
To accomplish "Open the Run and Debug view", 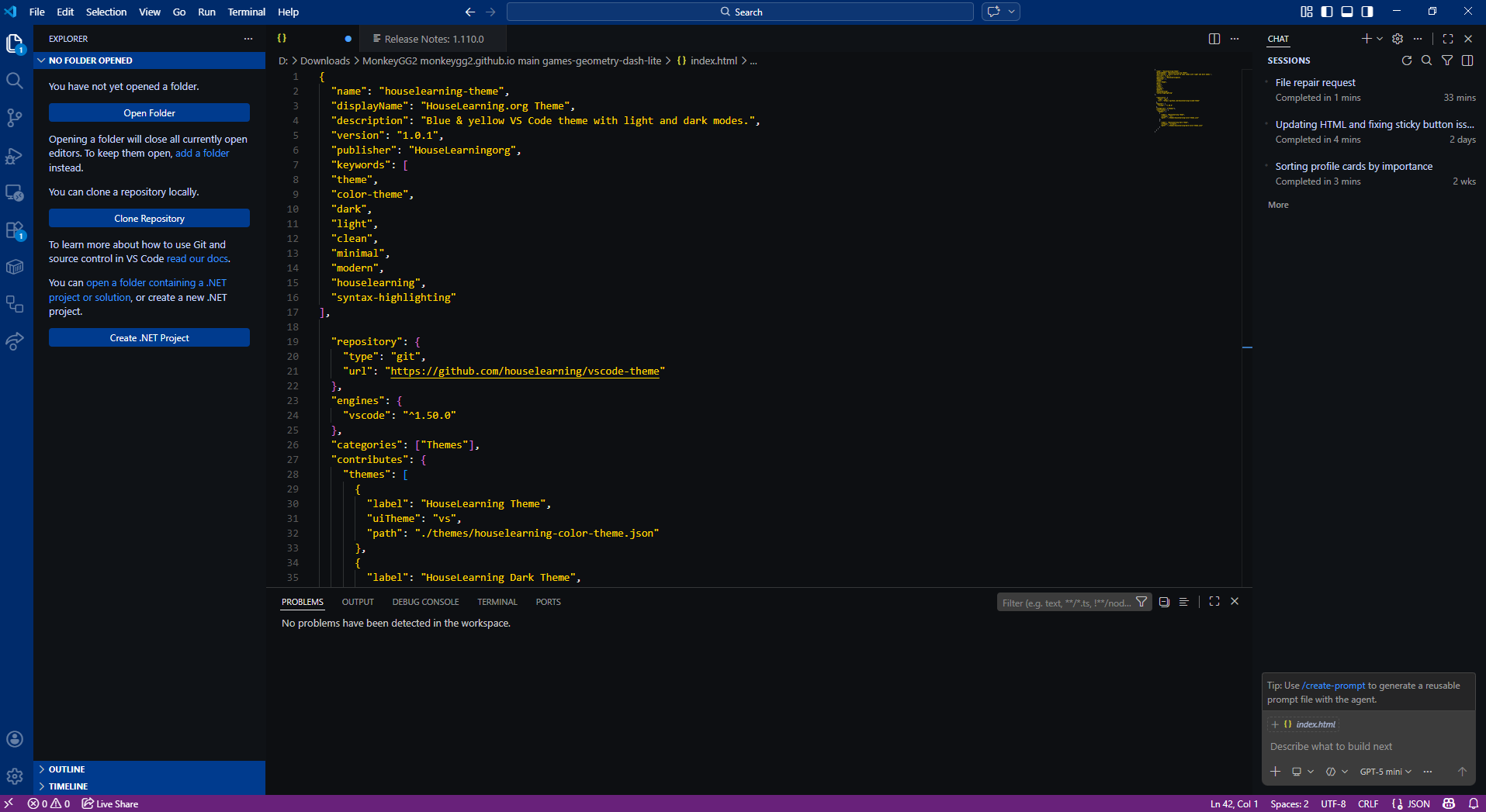I will tap(15, 155).
